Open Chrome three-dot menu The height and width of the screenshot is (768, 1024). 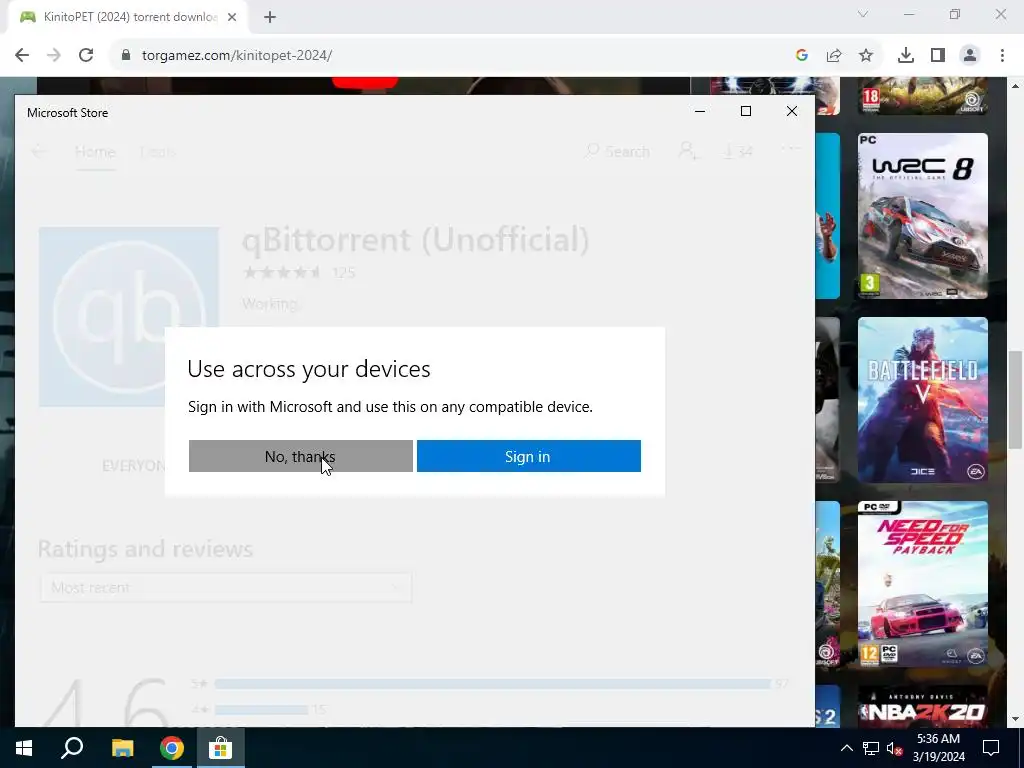1002,56
